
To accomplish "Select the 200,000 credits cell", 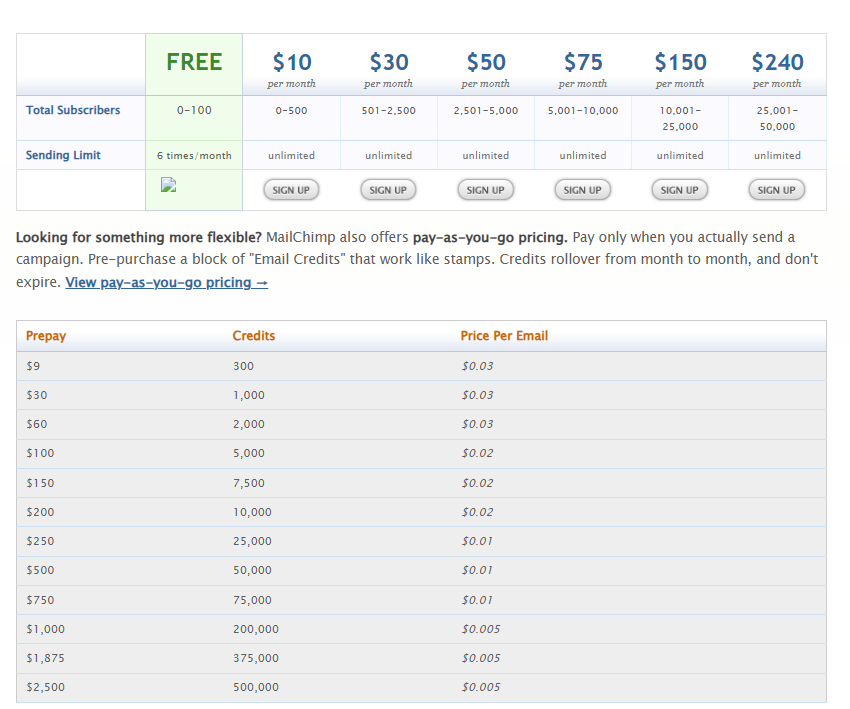I will click(x=256, y=629).
